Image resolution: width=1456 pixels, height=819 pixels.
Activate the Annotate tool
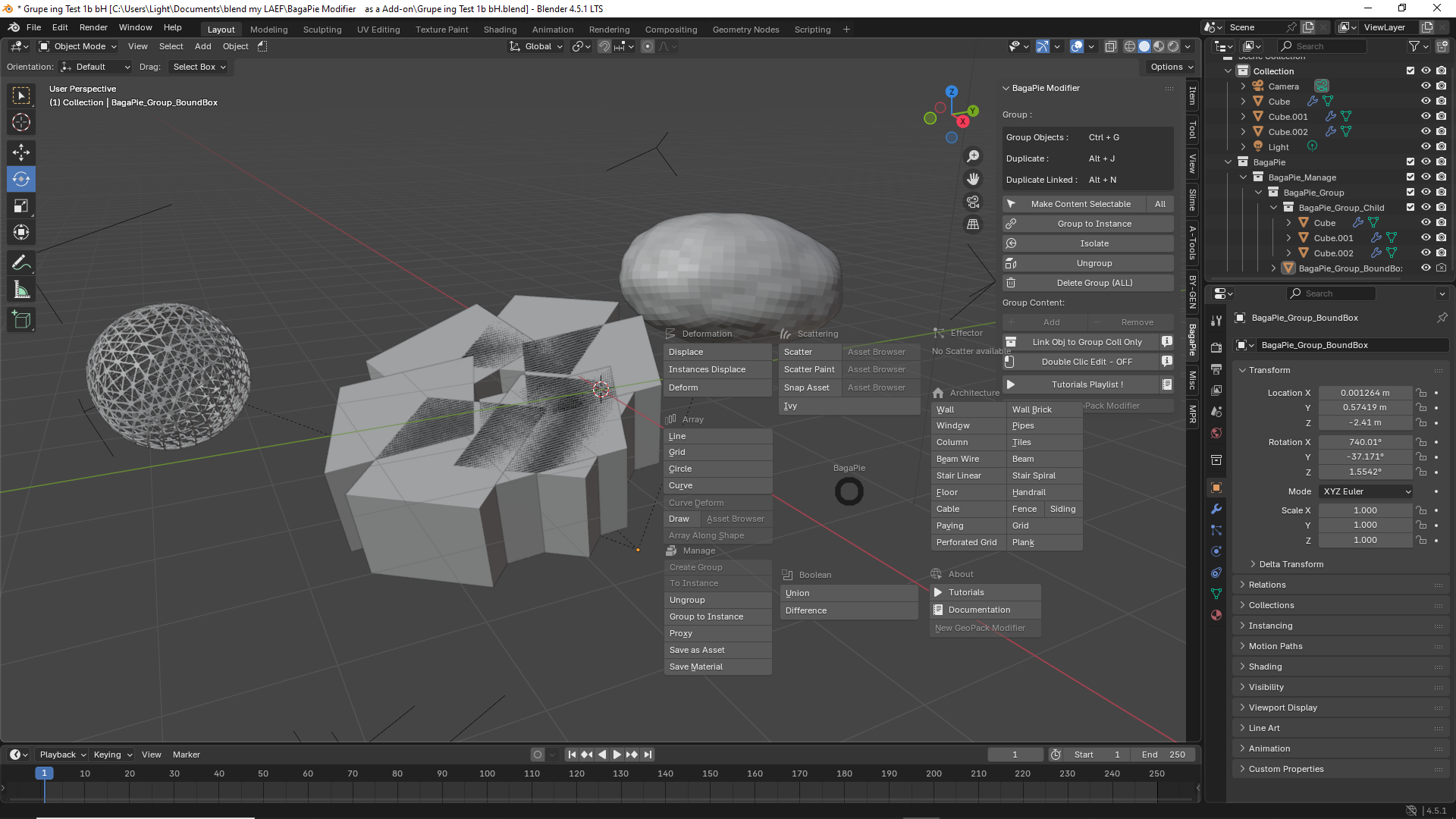coord(21,263)
